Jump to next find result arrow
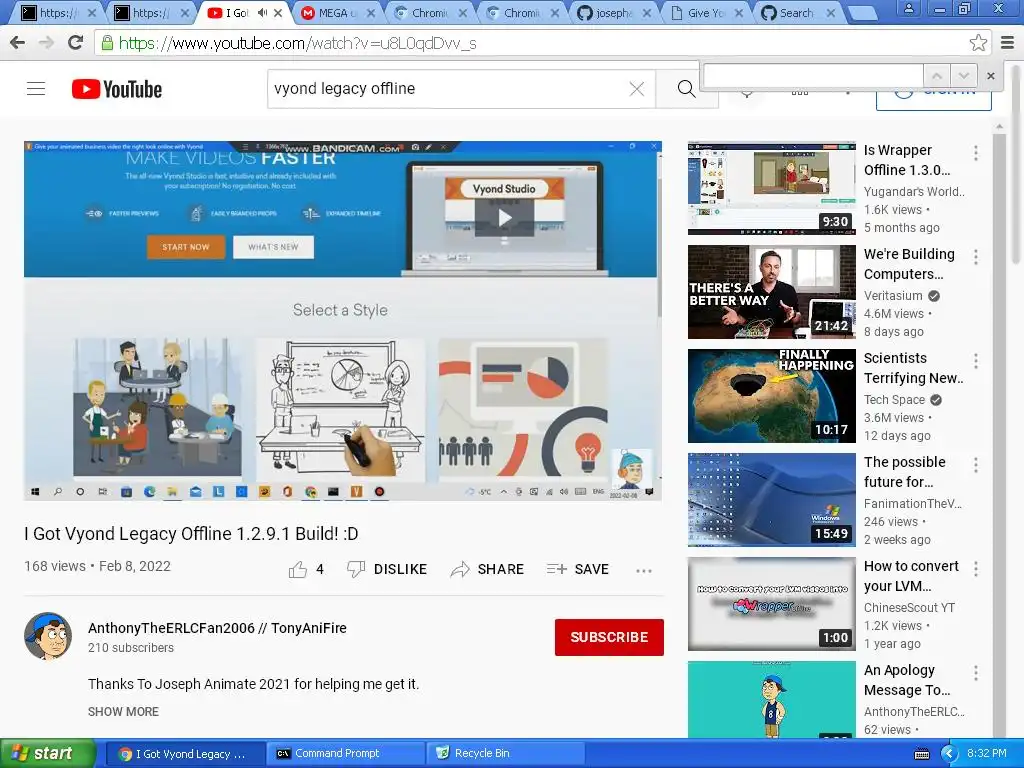This screenshot has height=768, width=1024. coord(963,76)
